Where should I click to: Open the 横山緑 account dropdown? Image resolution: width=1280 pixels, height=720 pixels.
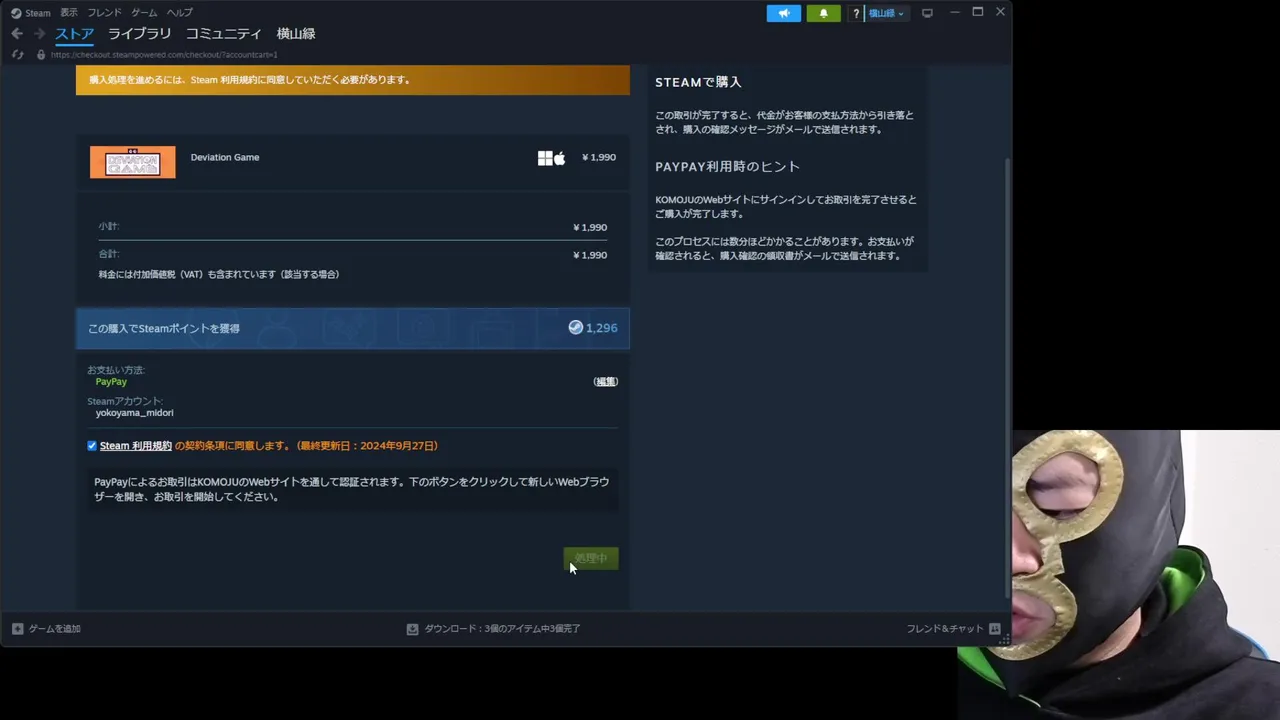[886, 13]
